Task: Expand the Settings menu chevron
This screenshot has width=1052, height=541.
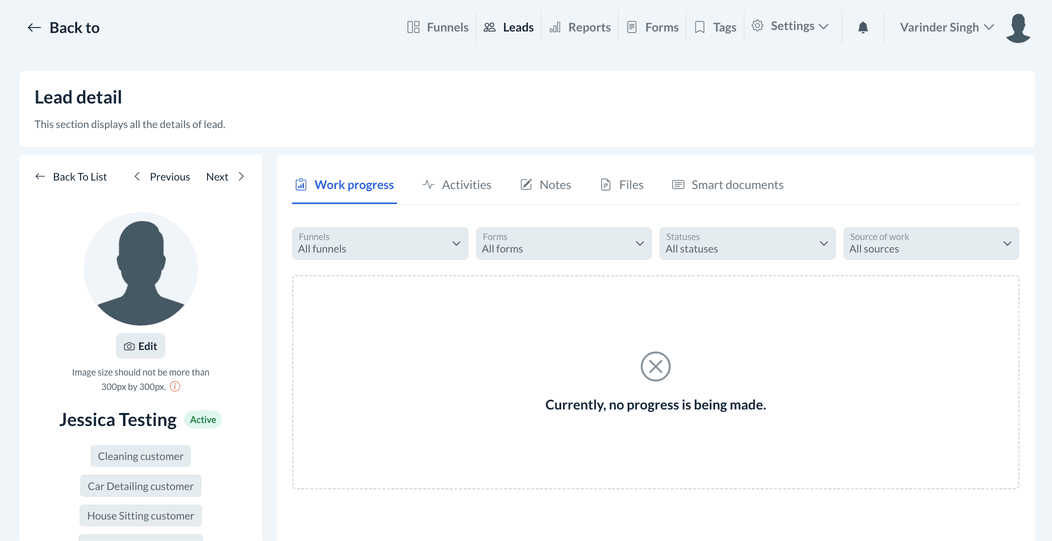Action: point(824,27)
